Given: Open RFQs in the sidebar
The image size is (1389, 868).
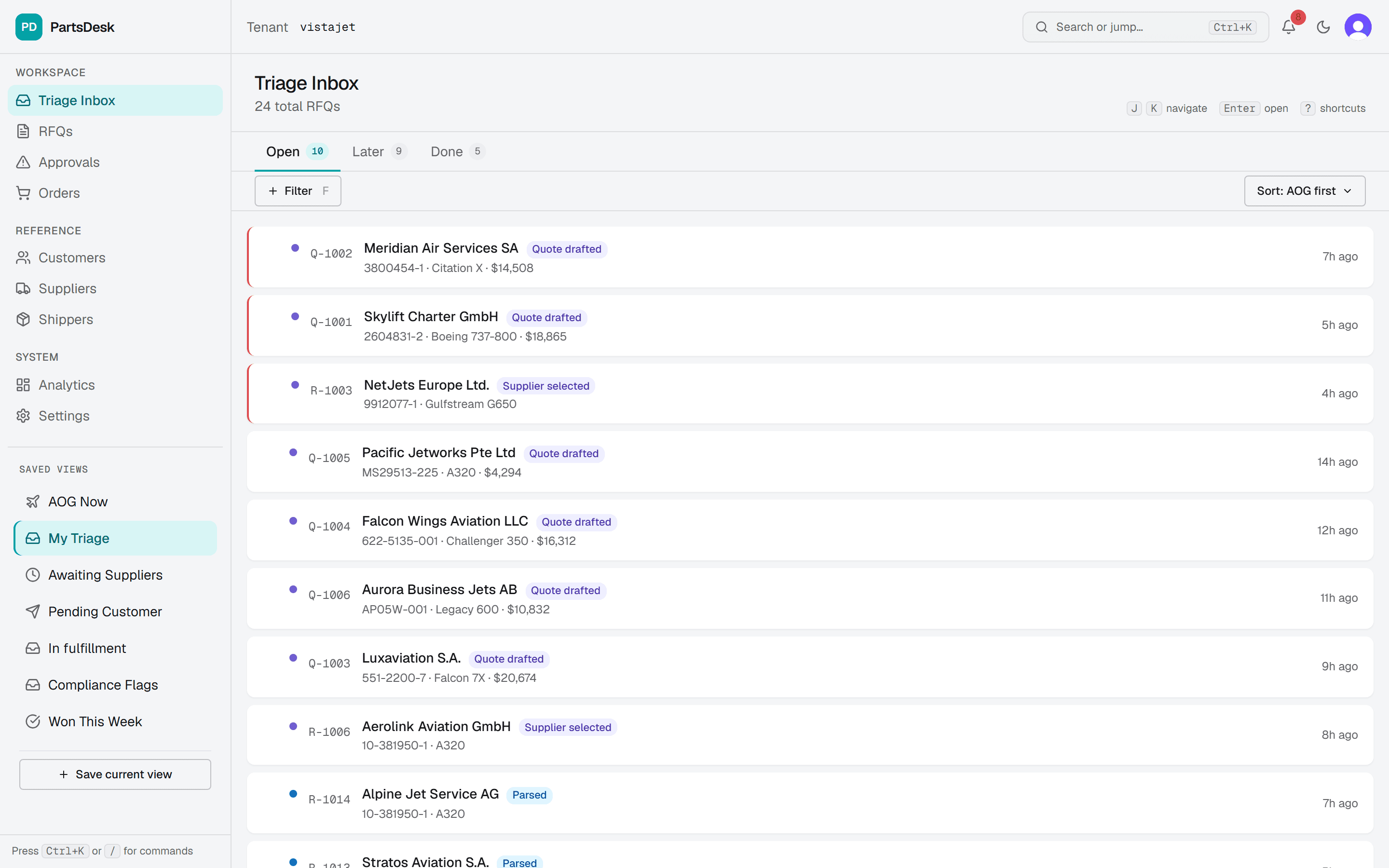Looking at the screenshot, I should (x=115, y=132).
